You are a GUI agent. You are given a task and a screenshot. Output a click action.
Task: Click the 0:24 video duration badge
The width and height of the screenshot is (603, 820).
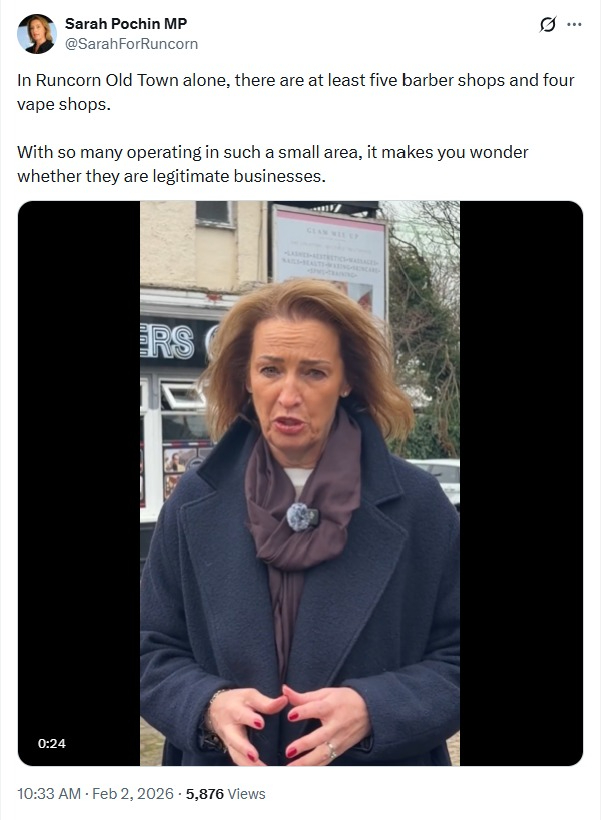52,743
